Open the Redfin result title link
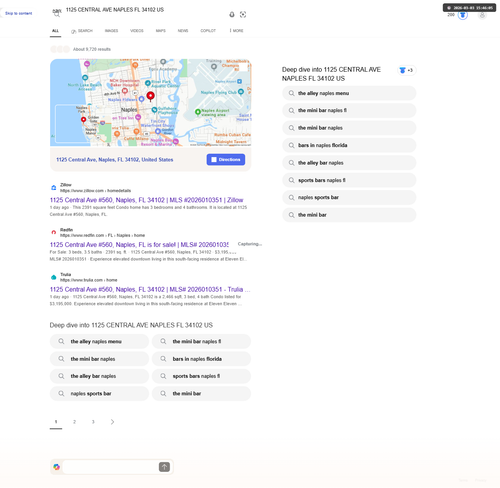The image size is (500, 488). point(139,245)
